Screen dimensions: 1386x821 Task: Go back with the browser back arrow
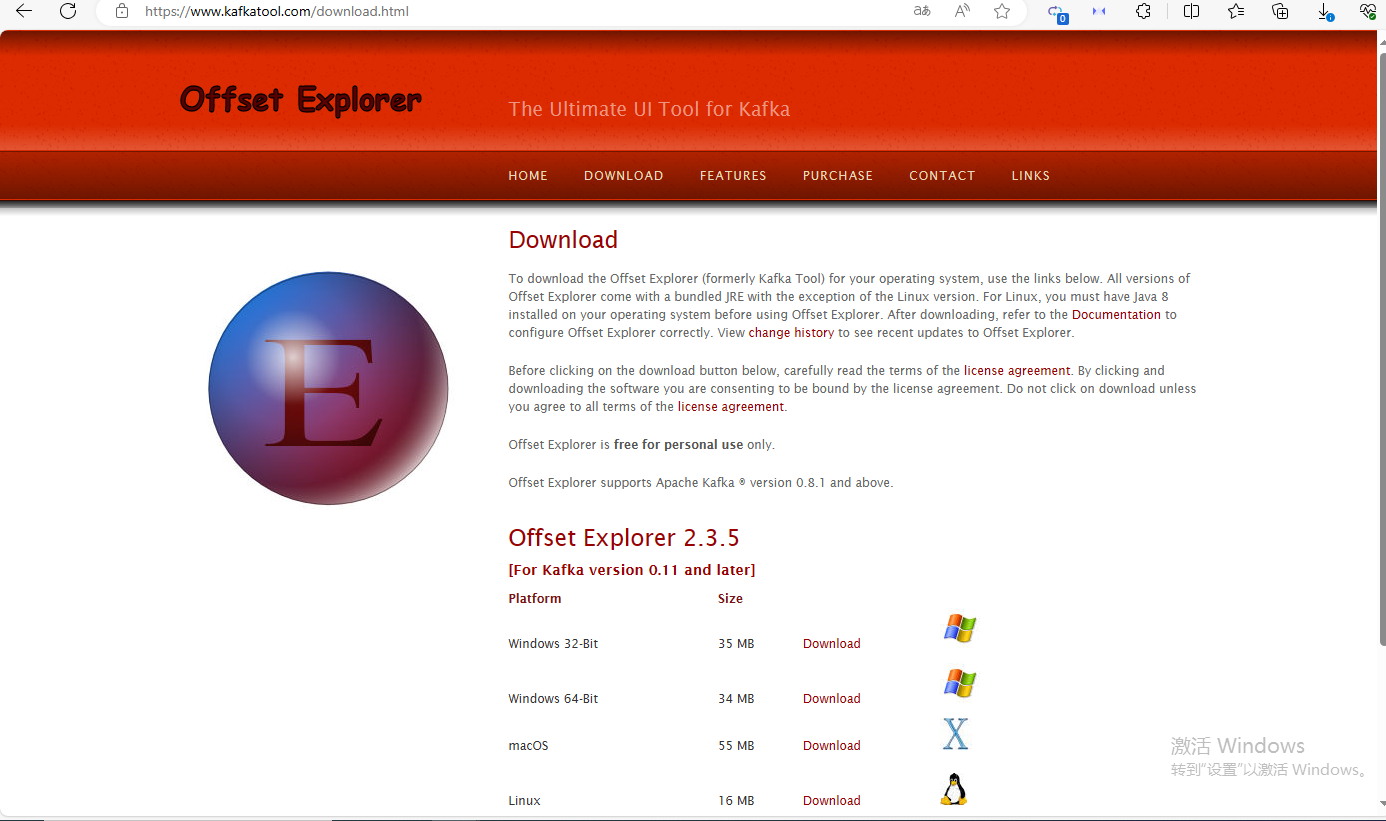tap(24, 11)
